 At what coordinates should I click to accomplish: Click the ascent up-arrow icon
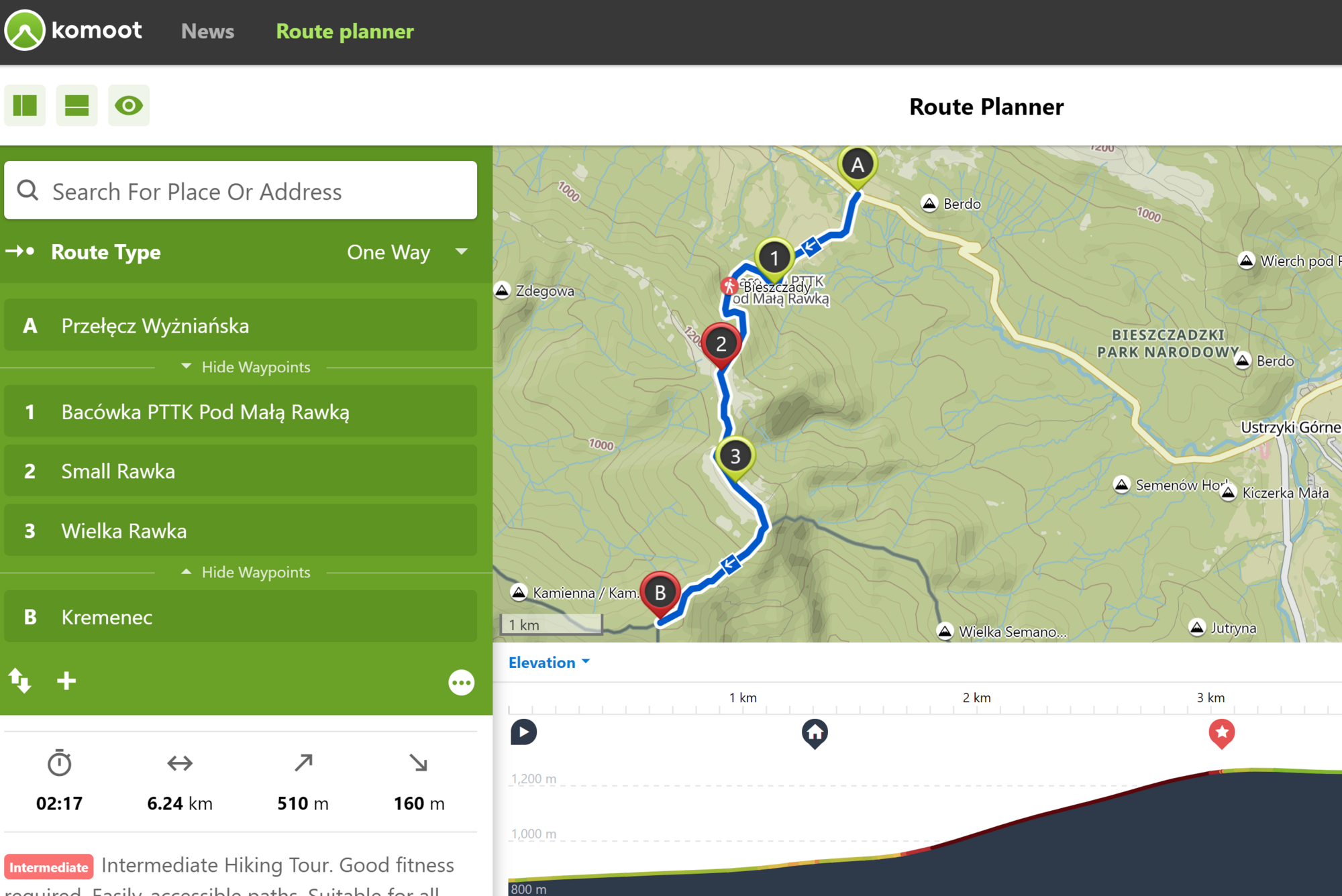pyautogui.click(x=303, y=763)
